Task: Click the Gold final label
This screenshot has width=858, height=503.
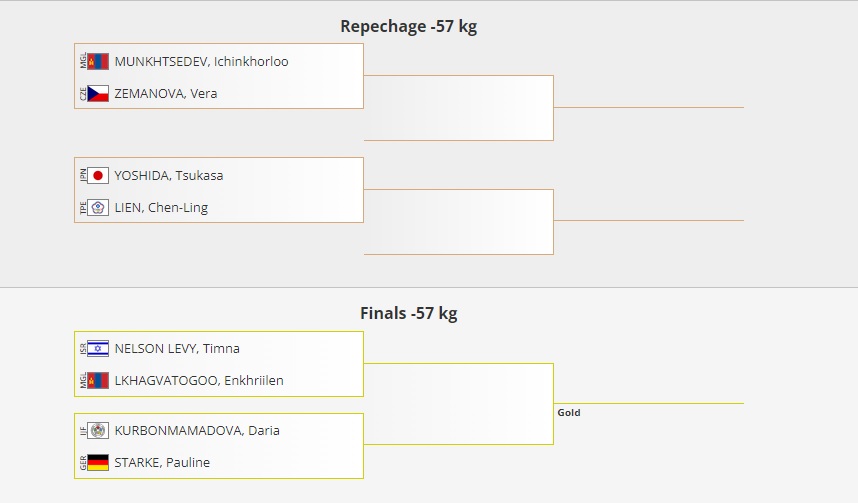Action: [569, 413]
